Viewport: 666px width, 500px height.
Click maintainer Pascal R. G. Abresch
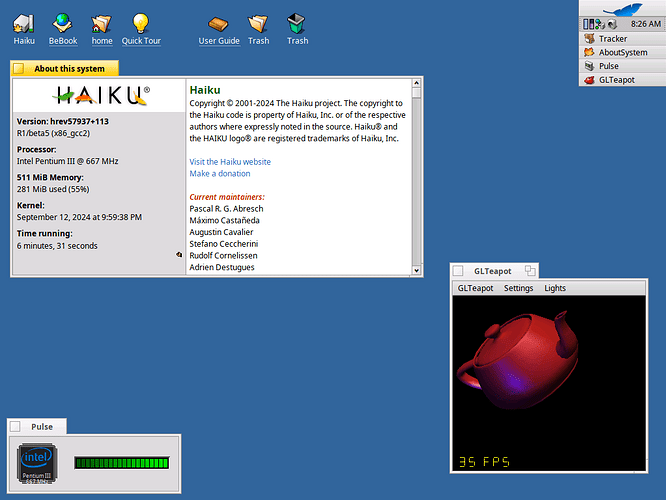(x=226, y=209)
